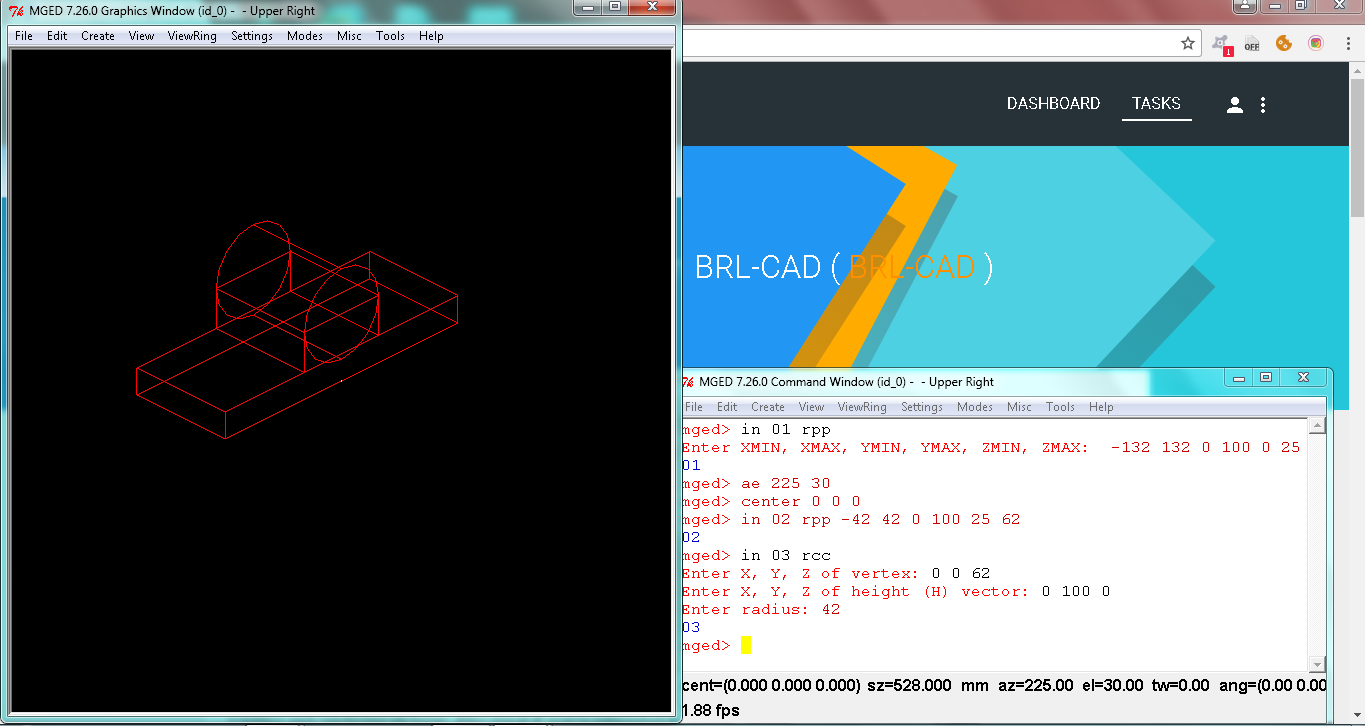This screenshot has height=726, width=1365.
Task: Click the feather icon in Command Window title
Action: [x=688, y=382]
